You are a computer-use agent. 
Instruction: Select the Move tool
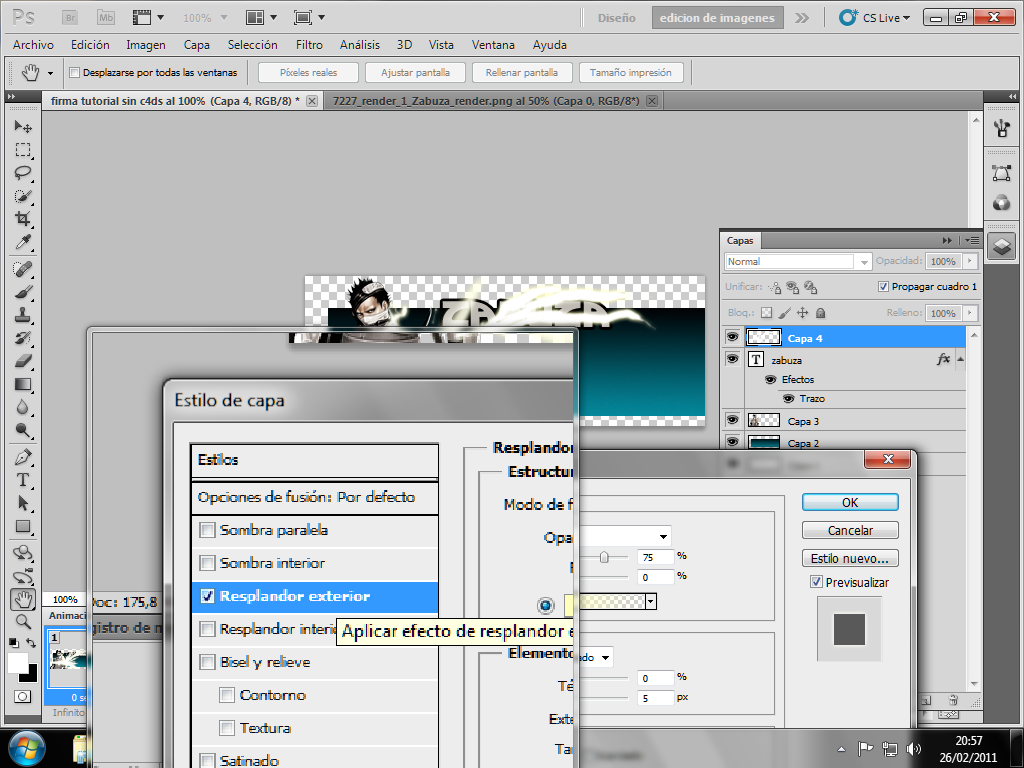[23, 126]
